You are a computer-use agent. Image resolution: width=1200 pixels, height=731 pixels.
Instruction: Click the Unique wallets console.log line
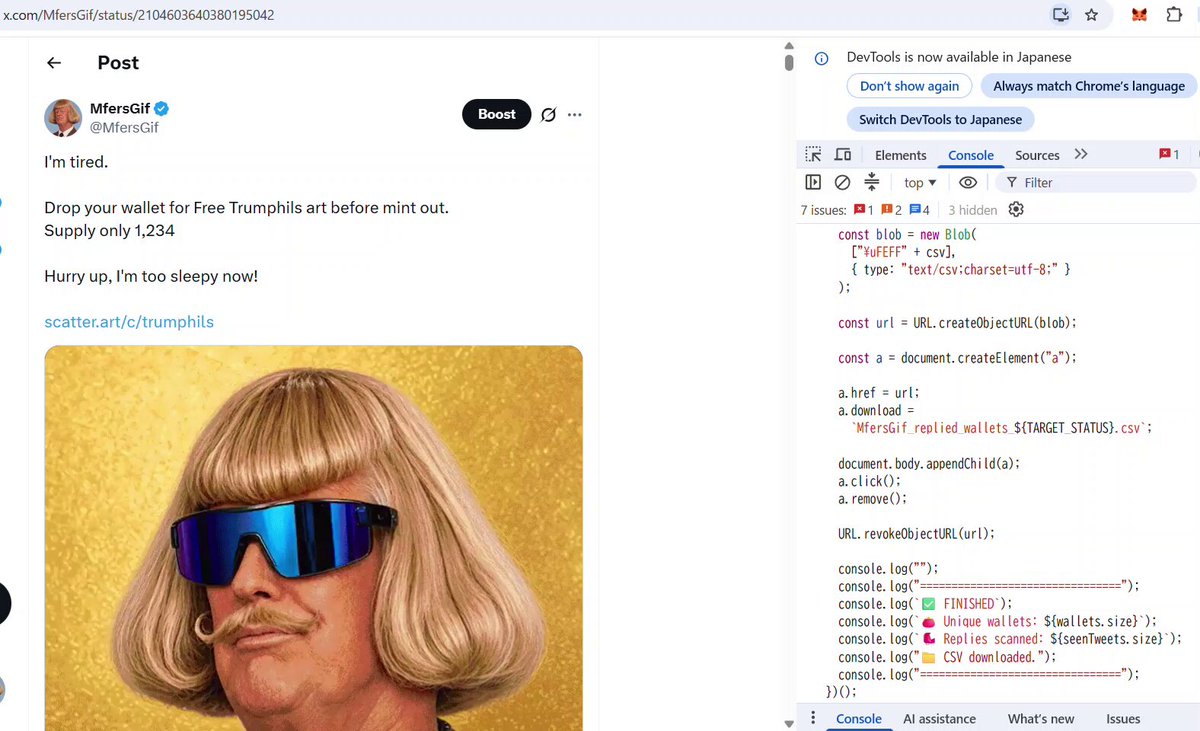click(x=998, y=621)
